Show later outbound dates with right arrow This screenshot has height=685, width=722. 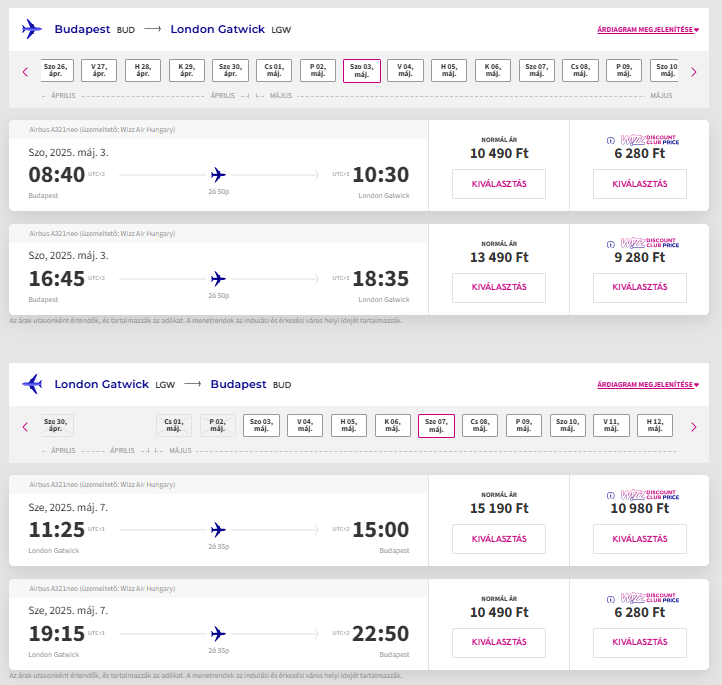click(693, 72)
